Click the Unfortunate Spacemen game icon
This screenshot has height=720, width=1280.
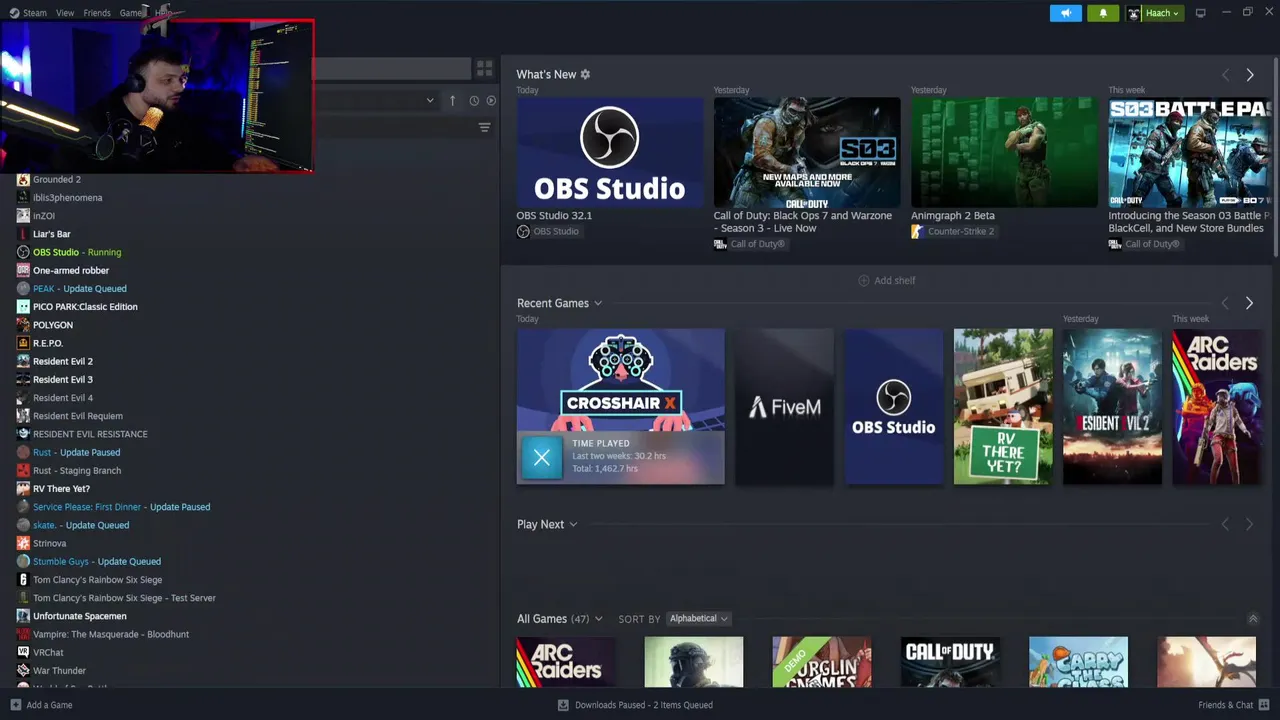(x=23, y=617)
